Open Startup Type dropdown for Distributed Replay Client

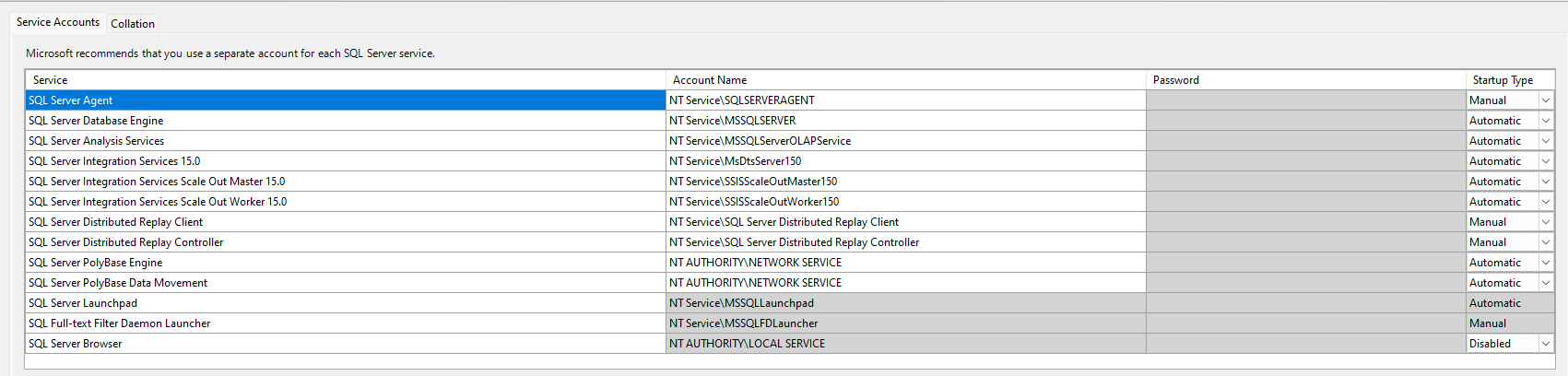tap(1546, 222)
